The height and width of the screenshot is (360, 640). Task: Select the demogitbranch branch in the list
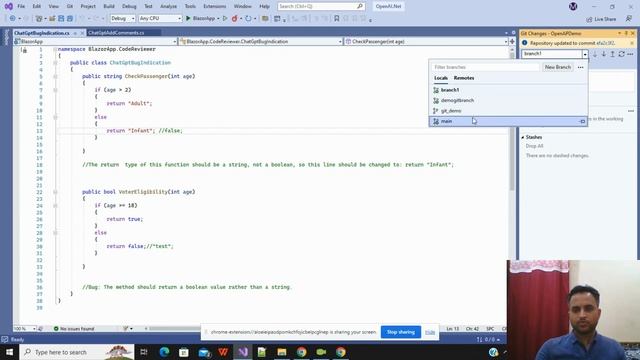508,100
